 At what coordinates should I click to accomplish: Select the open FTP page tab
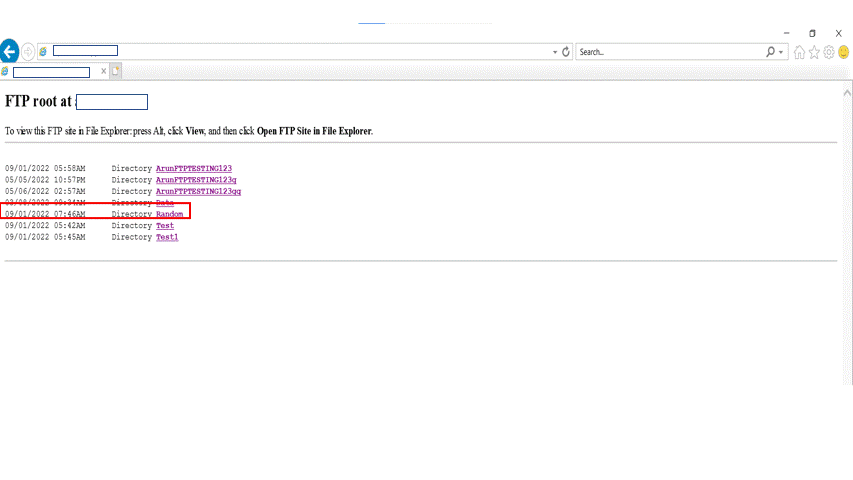point(50,71)
